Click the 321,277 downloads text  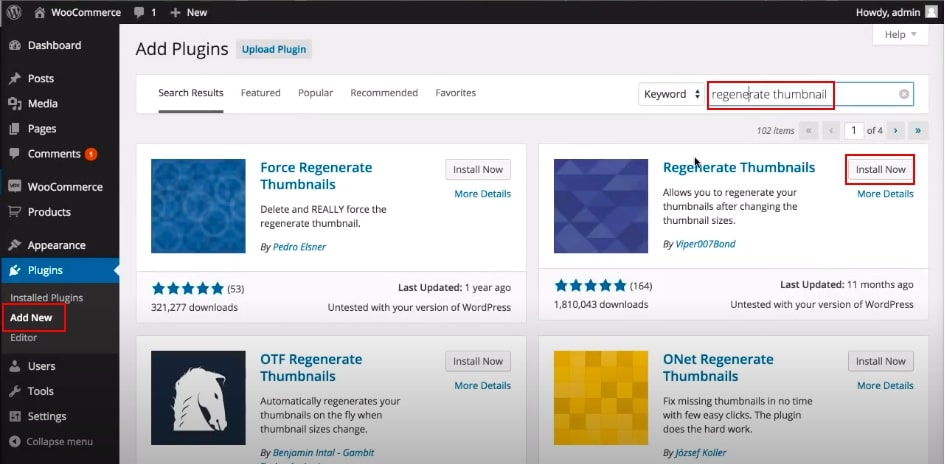tap(194, 307)
